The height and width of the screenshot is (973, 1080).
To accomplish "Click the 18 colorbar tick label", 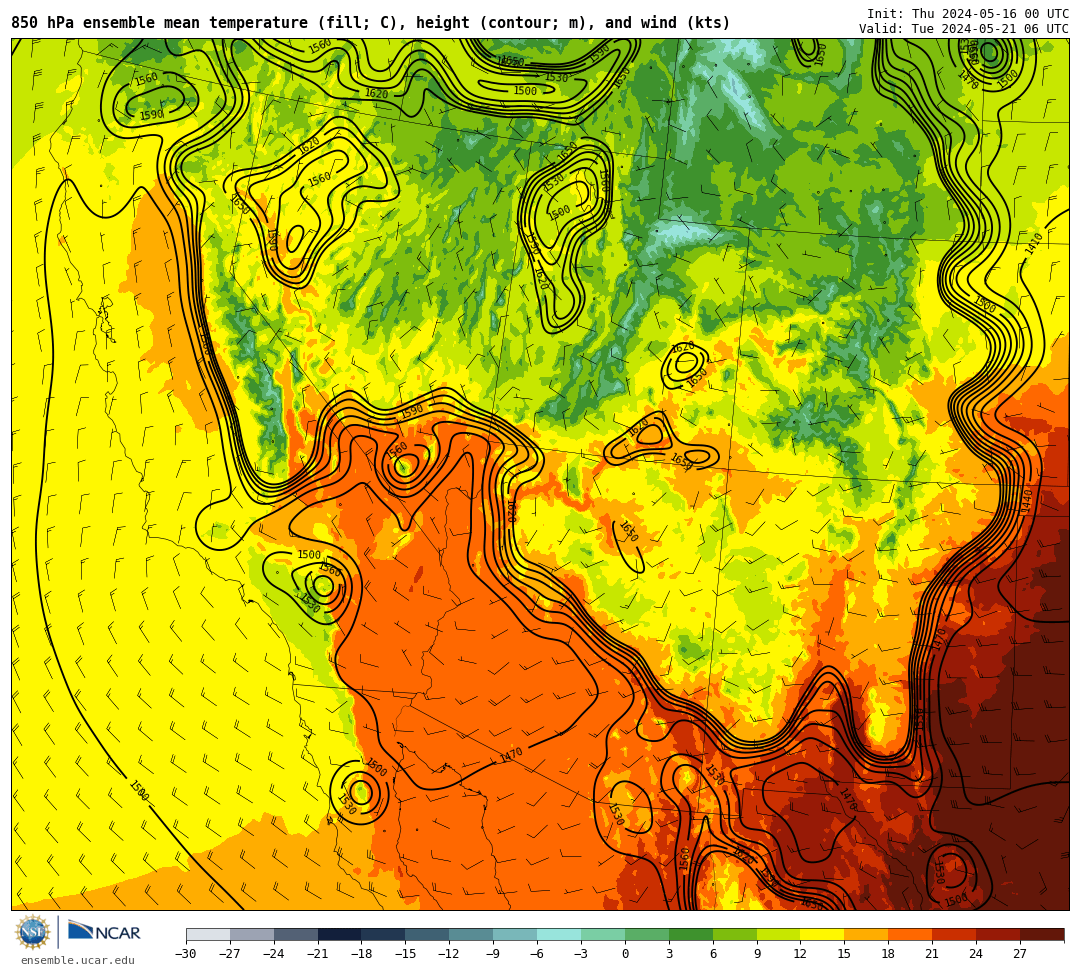I will [x=889, y=954].
